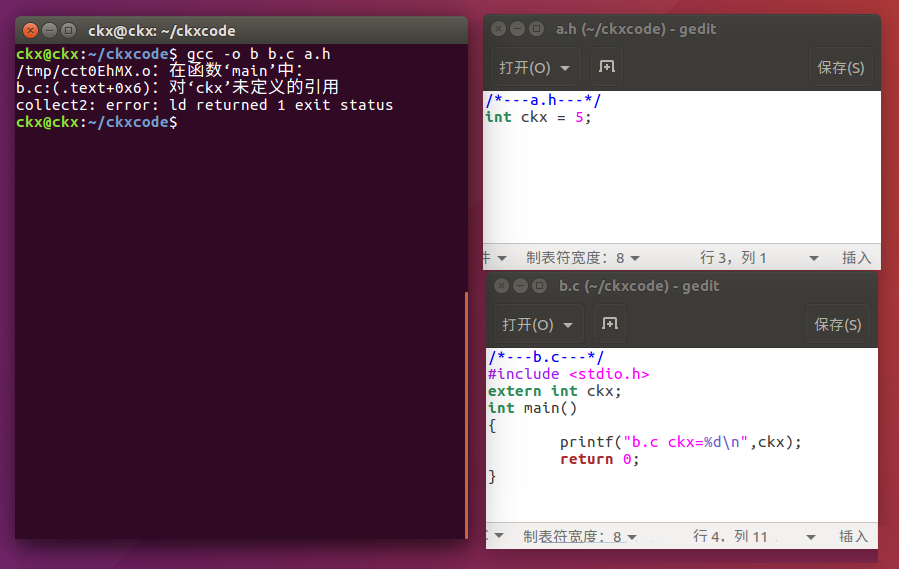
Task: Maximize the a.h gedit window
Action: click(537, 29)
